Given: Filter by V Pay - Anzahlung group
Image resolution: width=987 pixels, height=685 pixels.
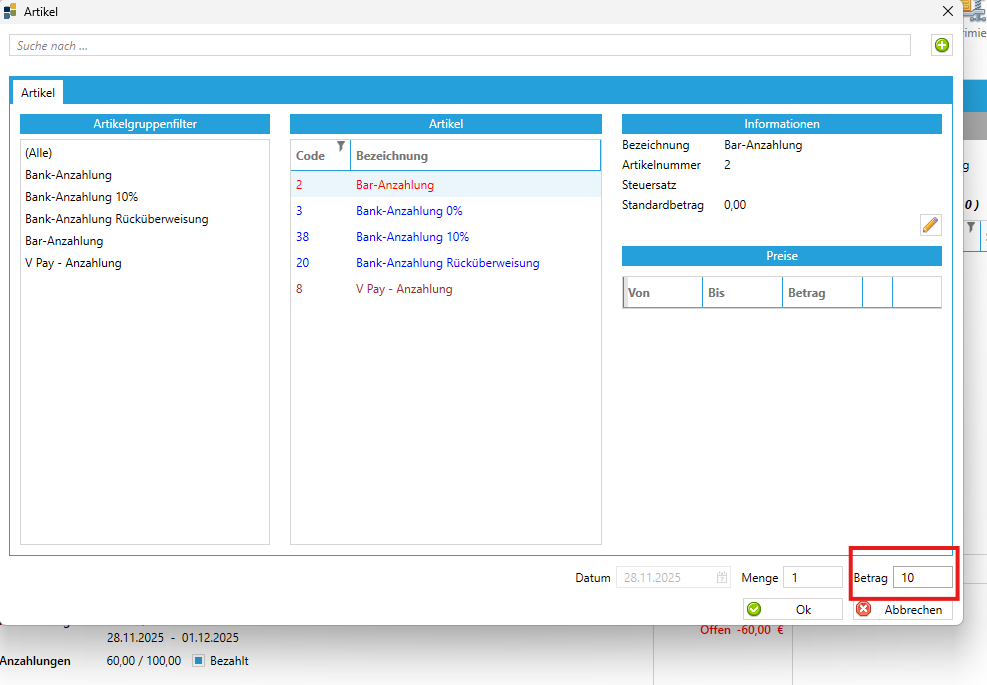Looking at the screenshot, I should pos(73,263).
